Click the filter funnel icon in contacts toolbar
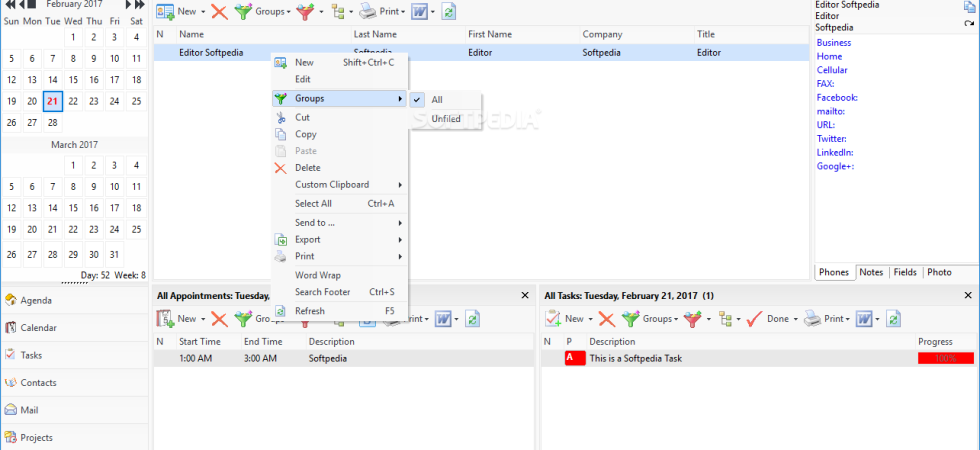 305,11
